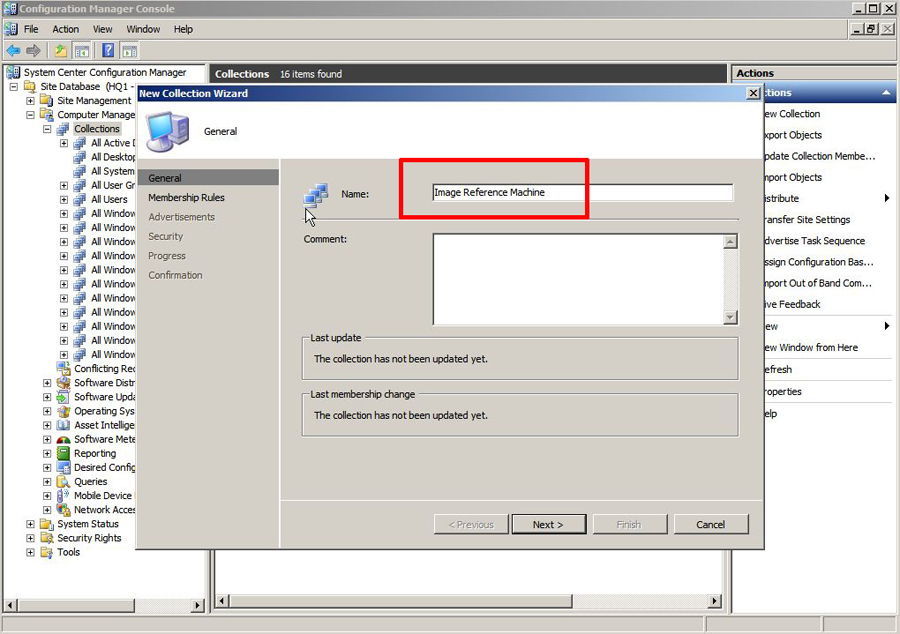Viewport: 900px width, 634px height.
Task: Open the blue Help question mark icon
Action: coord(108,50)
